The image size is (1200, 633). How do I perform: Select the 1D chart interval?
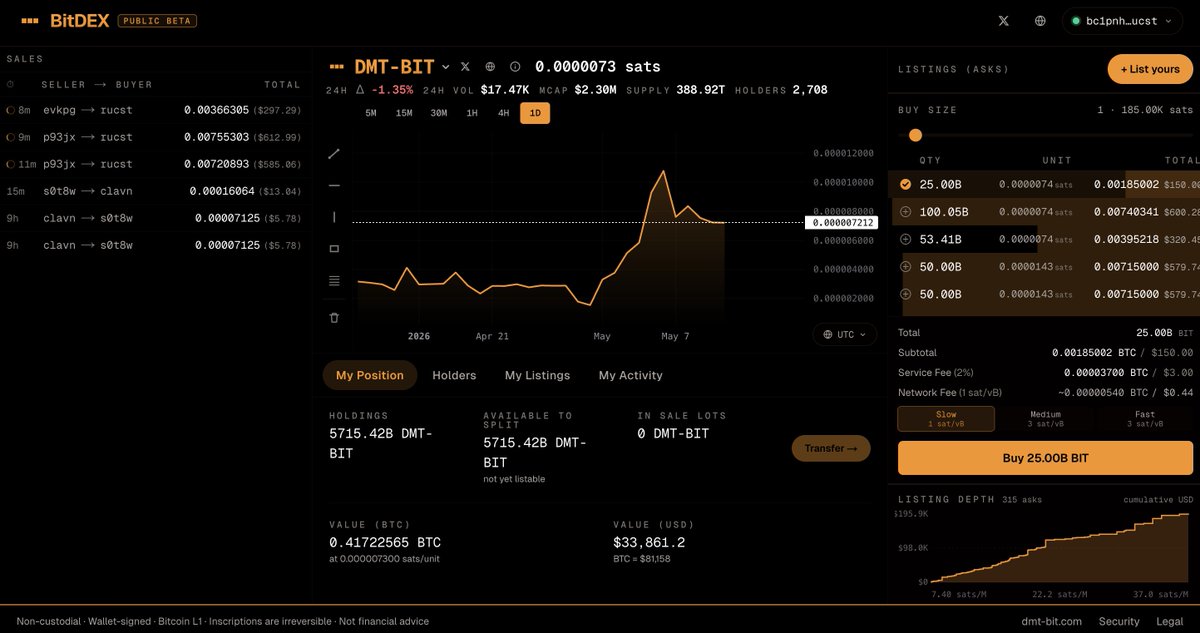coord(535,113)
